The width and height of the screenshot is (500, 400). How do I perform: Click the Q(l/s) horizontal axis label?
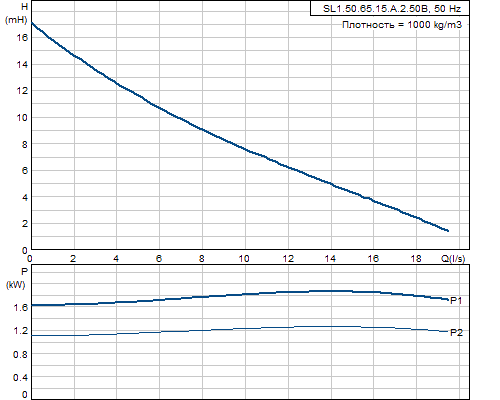coord(453,258)
